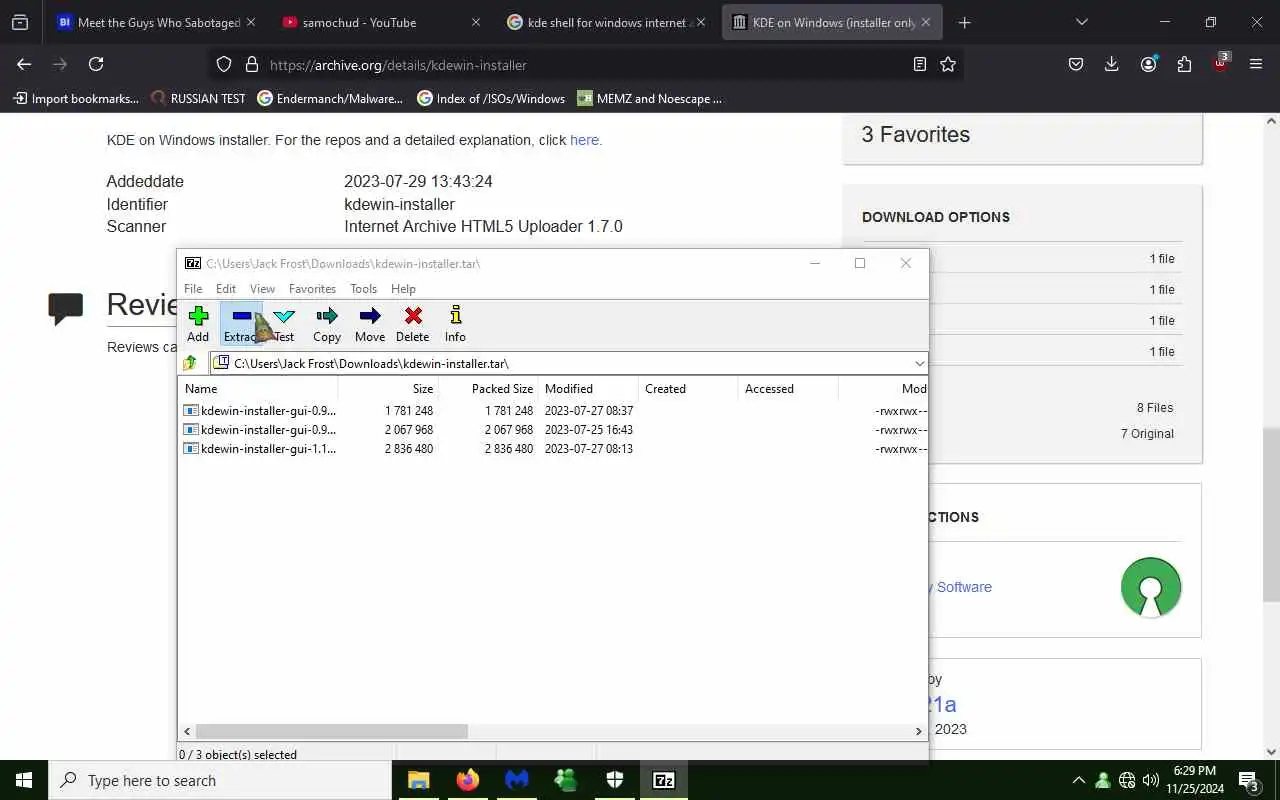The image size is (1280, 800).
Task: Close the samochud - YouTube tab
Action: (x=475, y=22)
